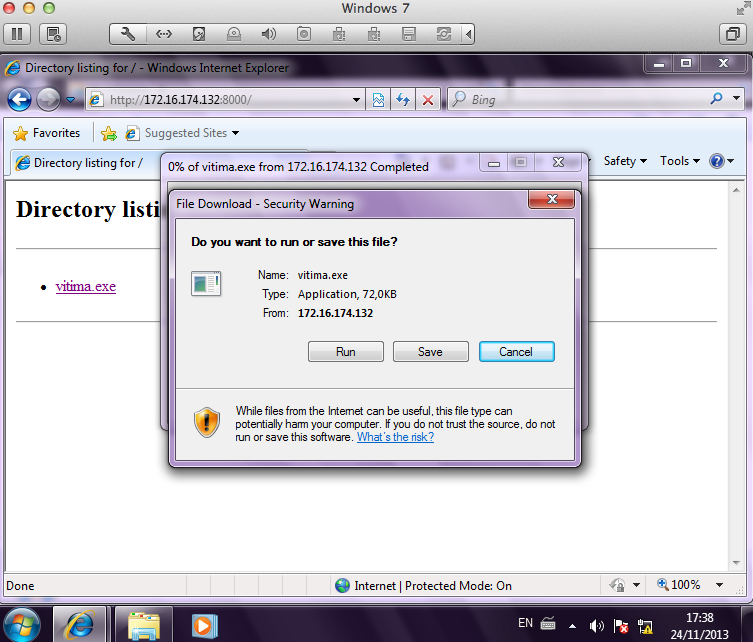The image size is (753, 642).
Task: Open Windows Explorer from taskbar
Action: (x=143, y=626)
